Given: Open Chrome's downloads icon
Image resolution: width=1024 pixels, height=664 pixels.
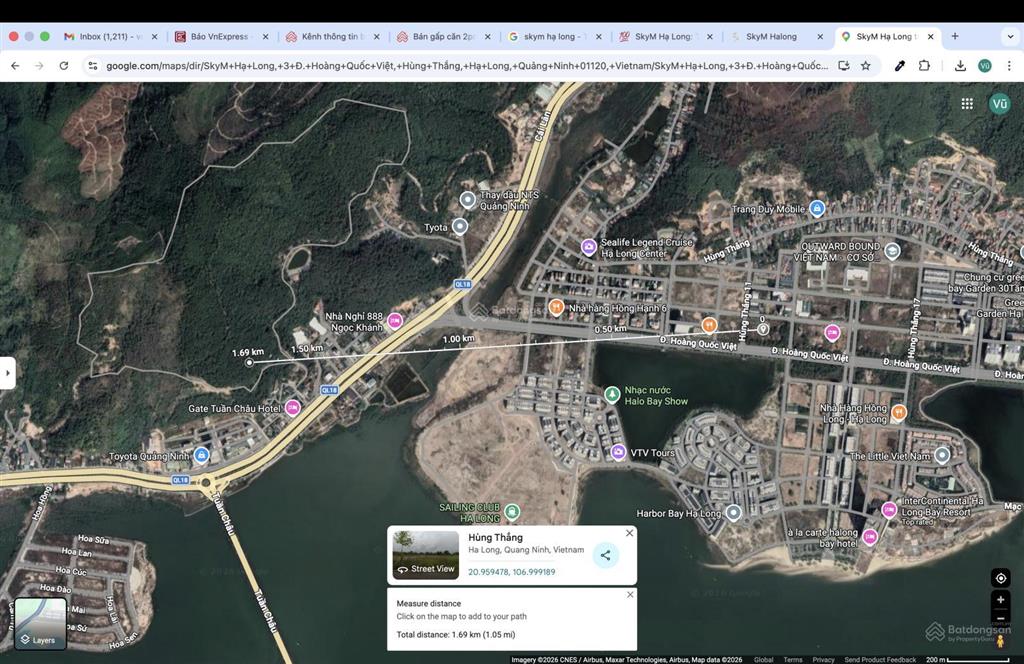Looking at the screenshot, I should pyautogui.click(x=960, y=66).
